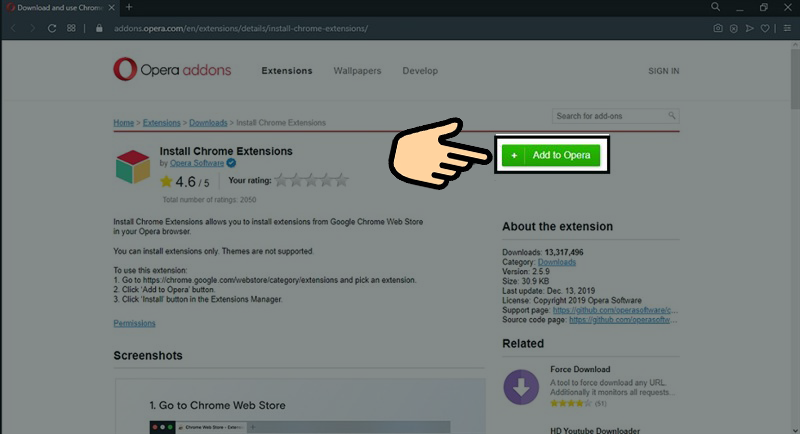This screenshot has height=434, width=800.
Task: Click the Add to Opera button
Action: 551,155
